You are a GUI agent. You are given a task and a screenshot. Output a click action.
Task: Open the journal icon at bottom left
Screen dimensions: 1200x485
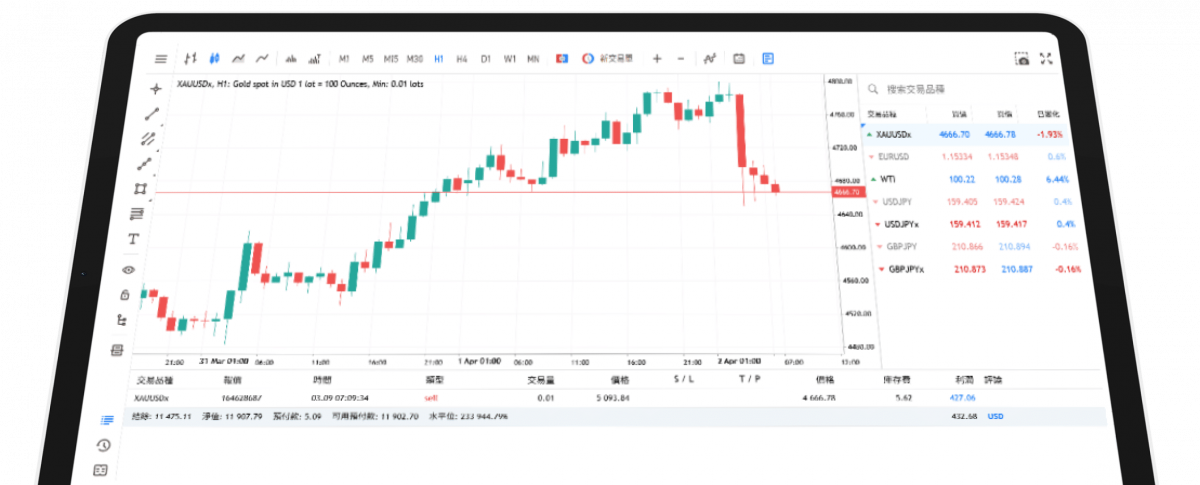coord(99,470)
